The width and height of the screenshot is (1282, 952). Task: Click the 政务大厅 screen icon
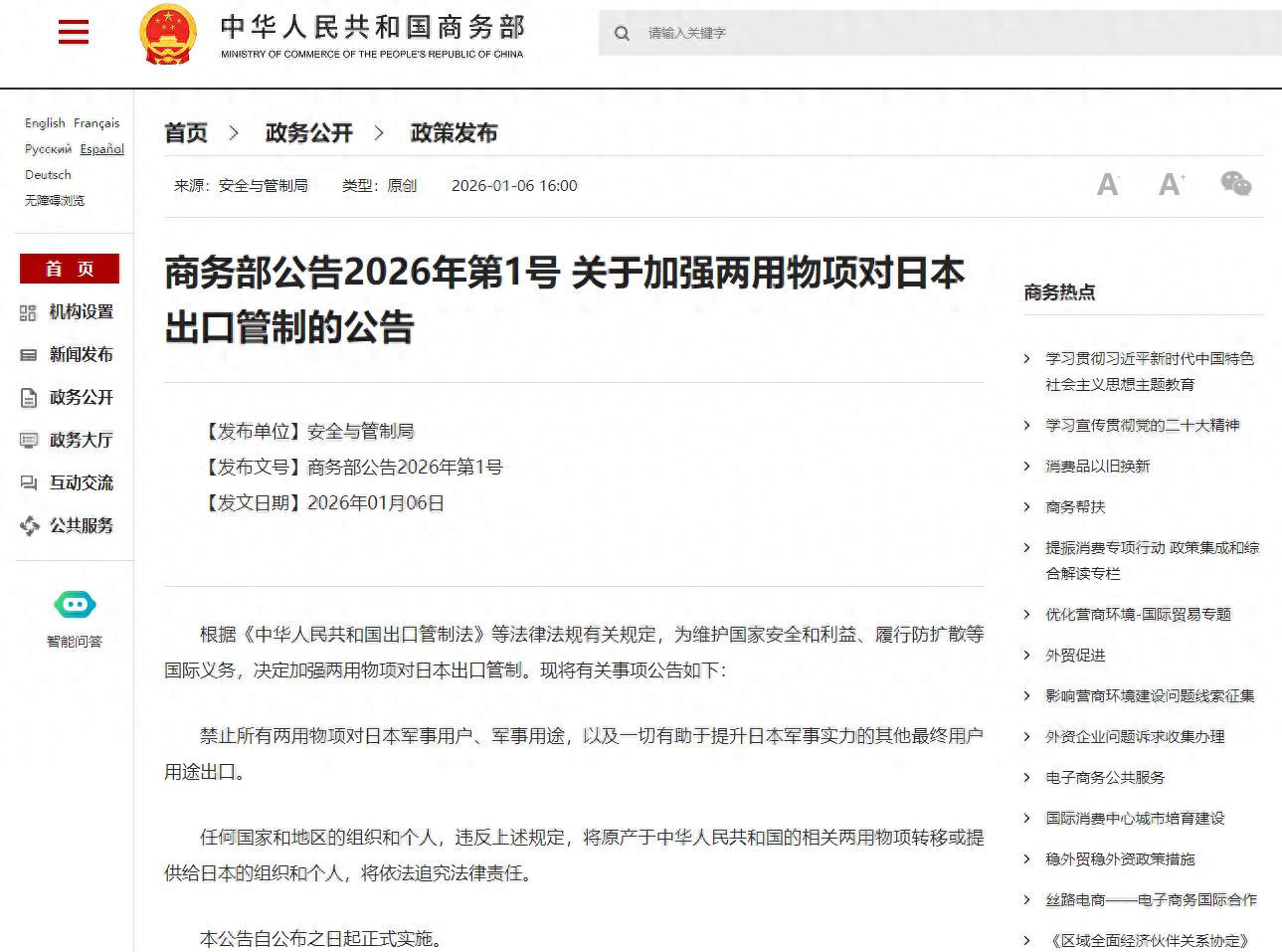tap(28, 441)
